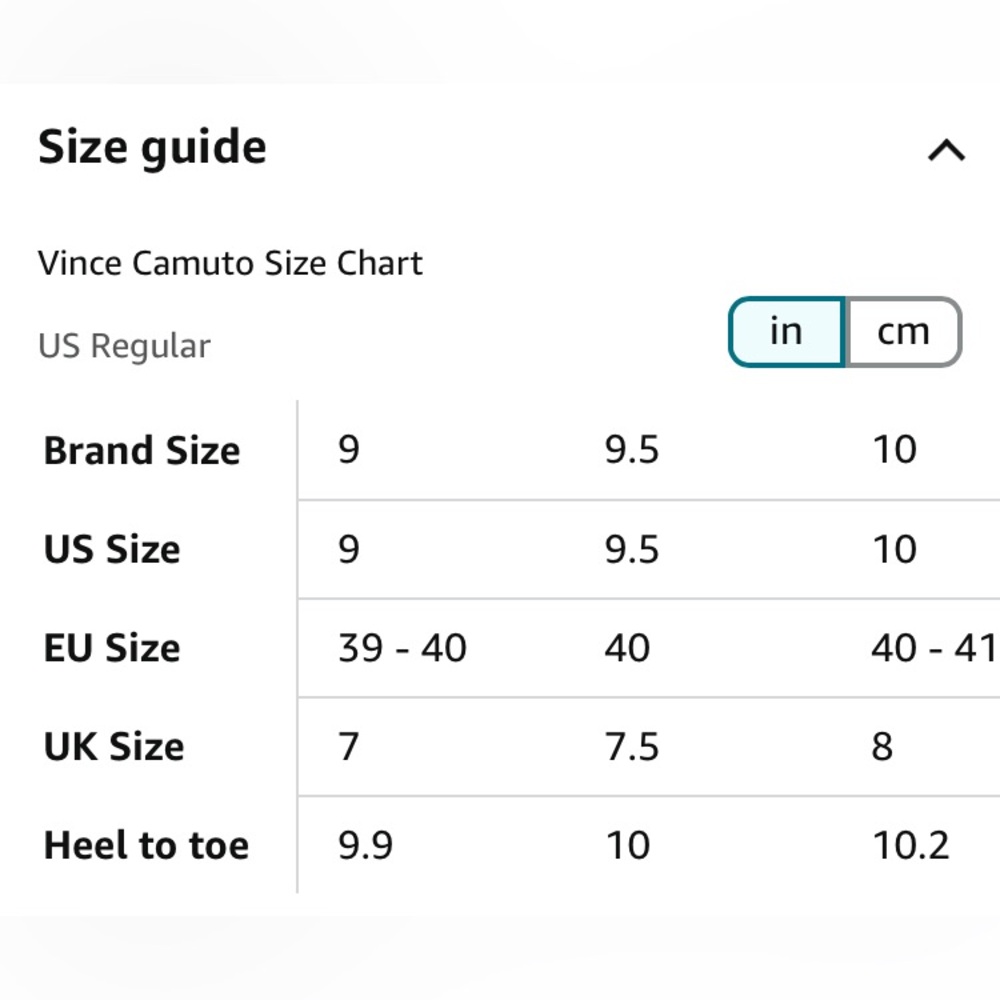Click heel to toe 10.2 value

[911, 845]
